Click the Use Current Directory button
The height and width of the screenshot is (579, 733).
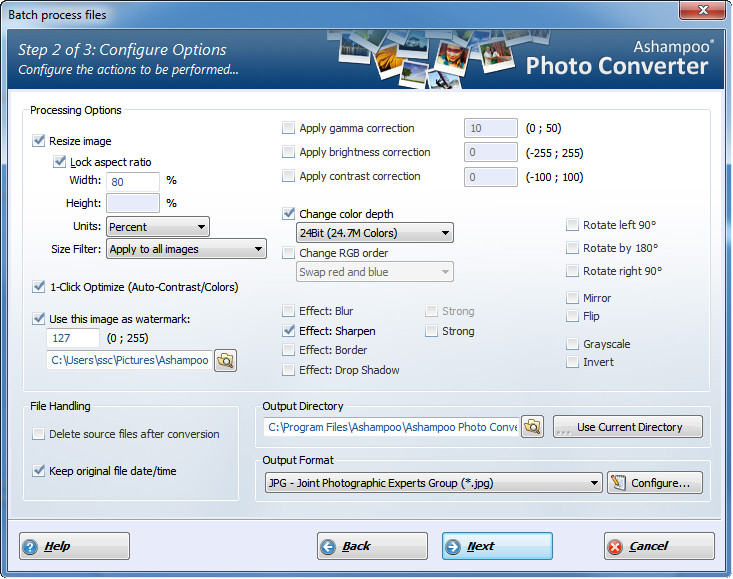(628, 427)
